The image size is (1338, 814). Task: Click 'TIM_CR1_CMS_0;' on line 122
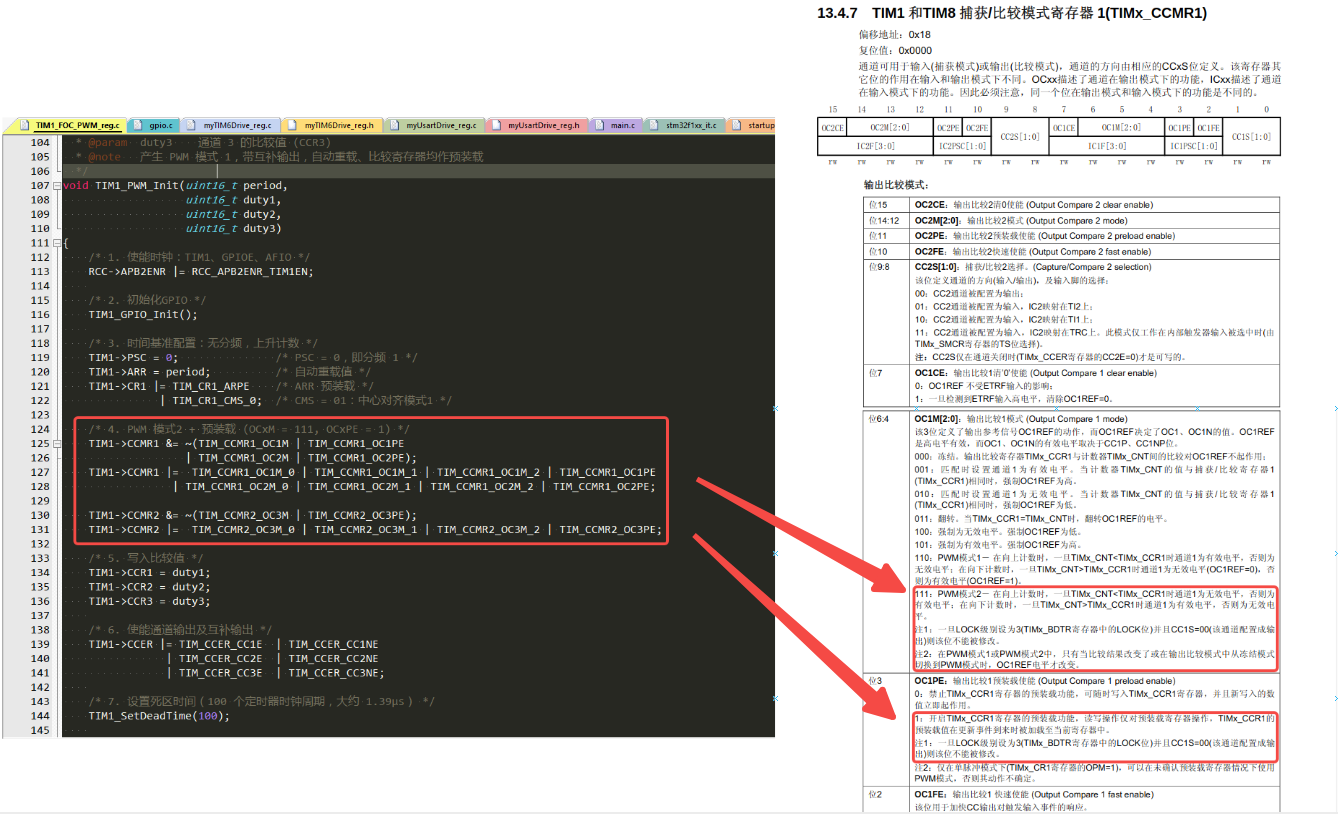click(x=217, y=400)
